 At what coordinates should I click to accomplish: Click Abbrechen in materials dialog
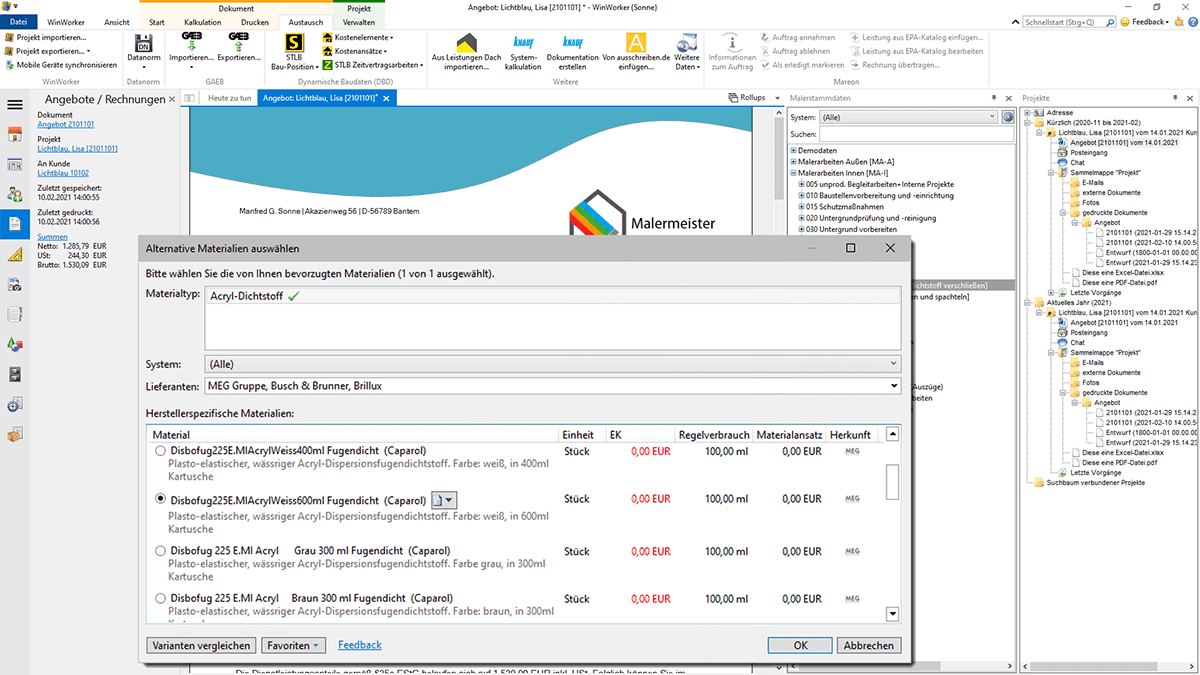pyautogui.click(x=869, y=646)
